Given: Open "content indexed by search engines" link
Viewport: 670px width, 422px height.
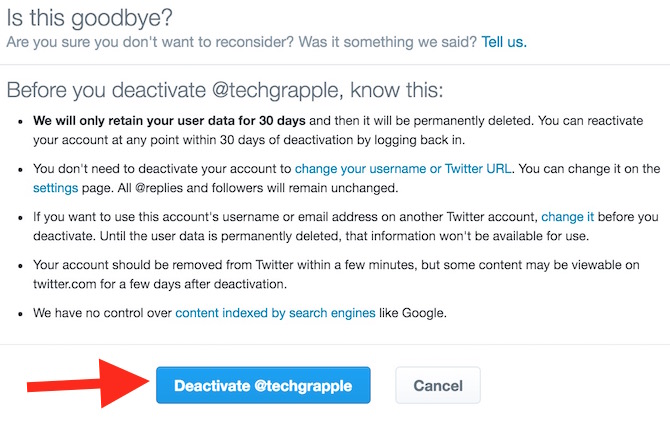Looking at the screenshot, I should tap(275, 312).
